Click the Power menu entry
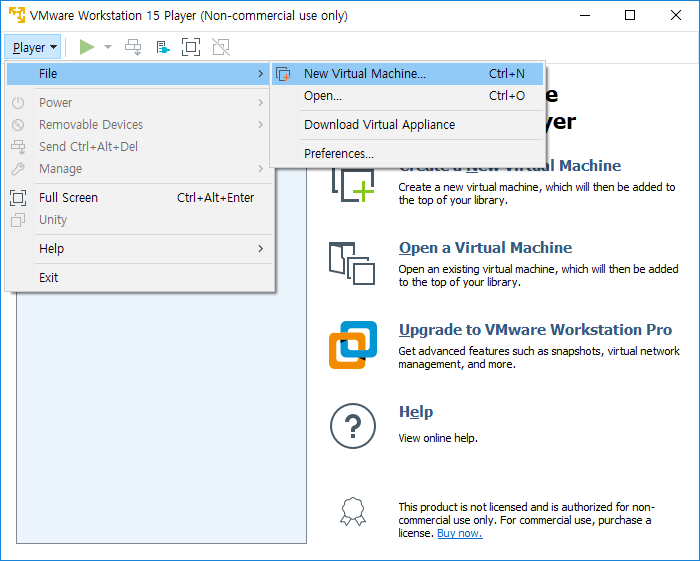 (140, 103)
